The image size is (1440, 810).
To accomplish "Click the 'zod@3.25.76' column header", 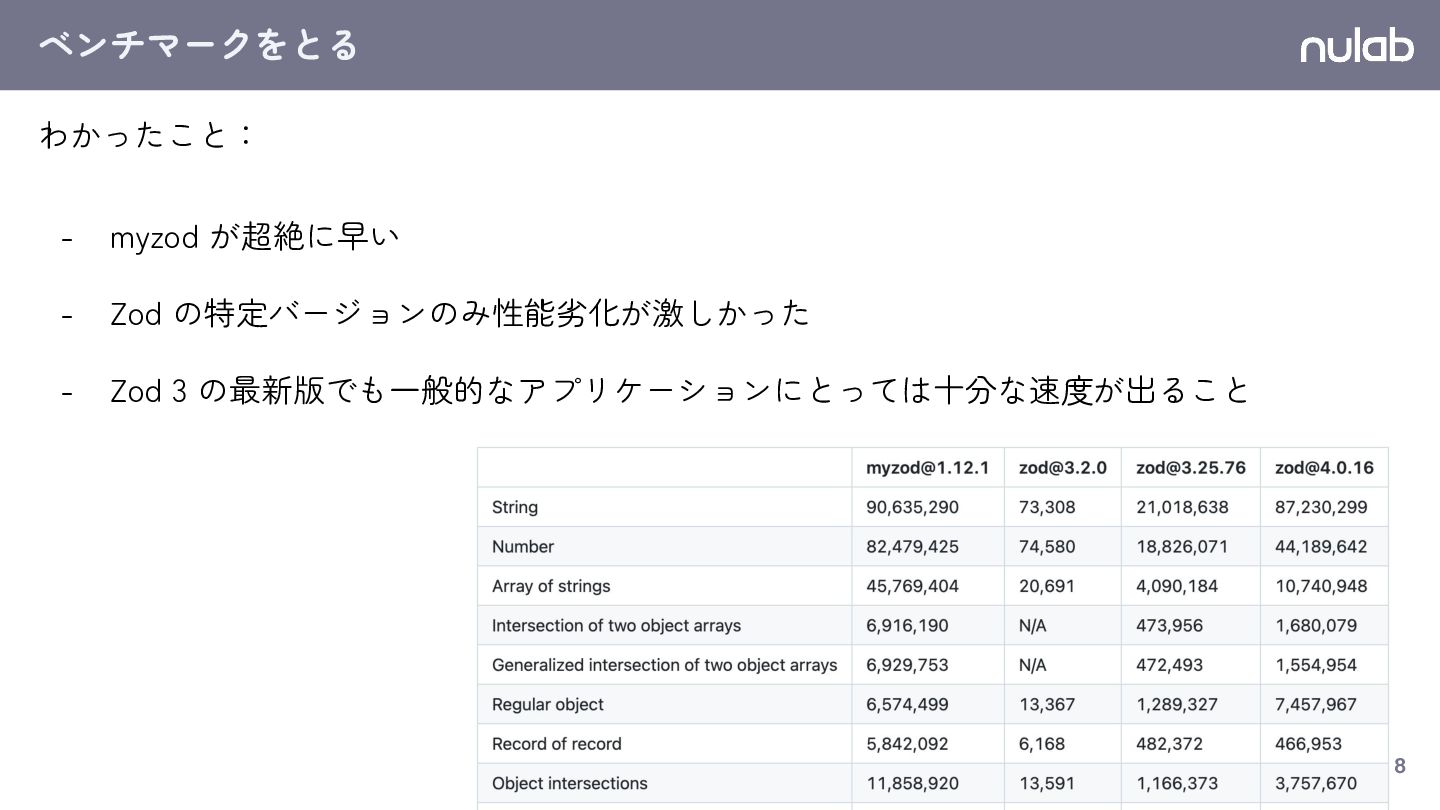I will pyautogui.click(x=1190, y=467).
